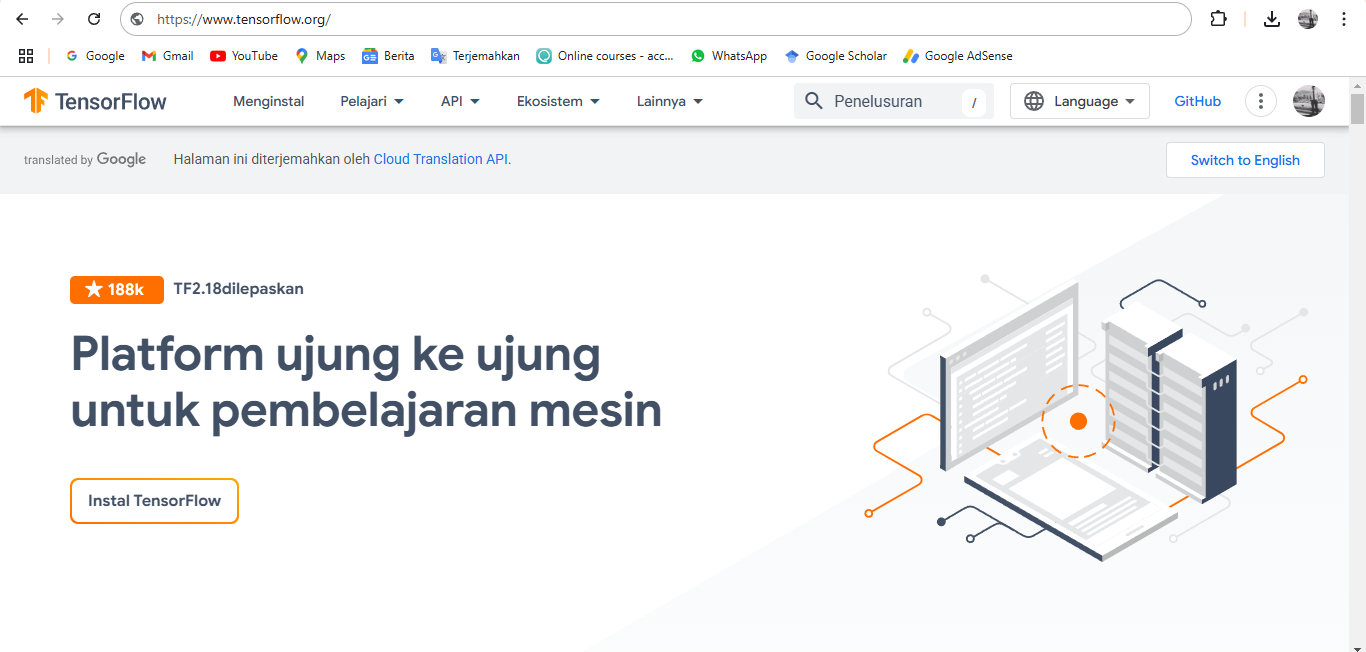Click the TensorFlow logo
The width and height of the screenshot is (1366, 652).
tap(95, 101)
